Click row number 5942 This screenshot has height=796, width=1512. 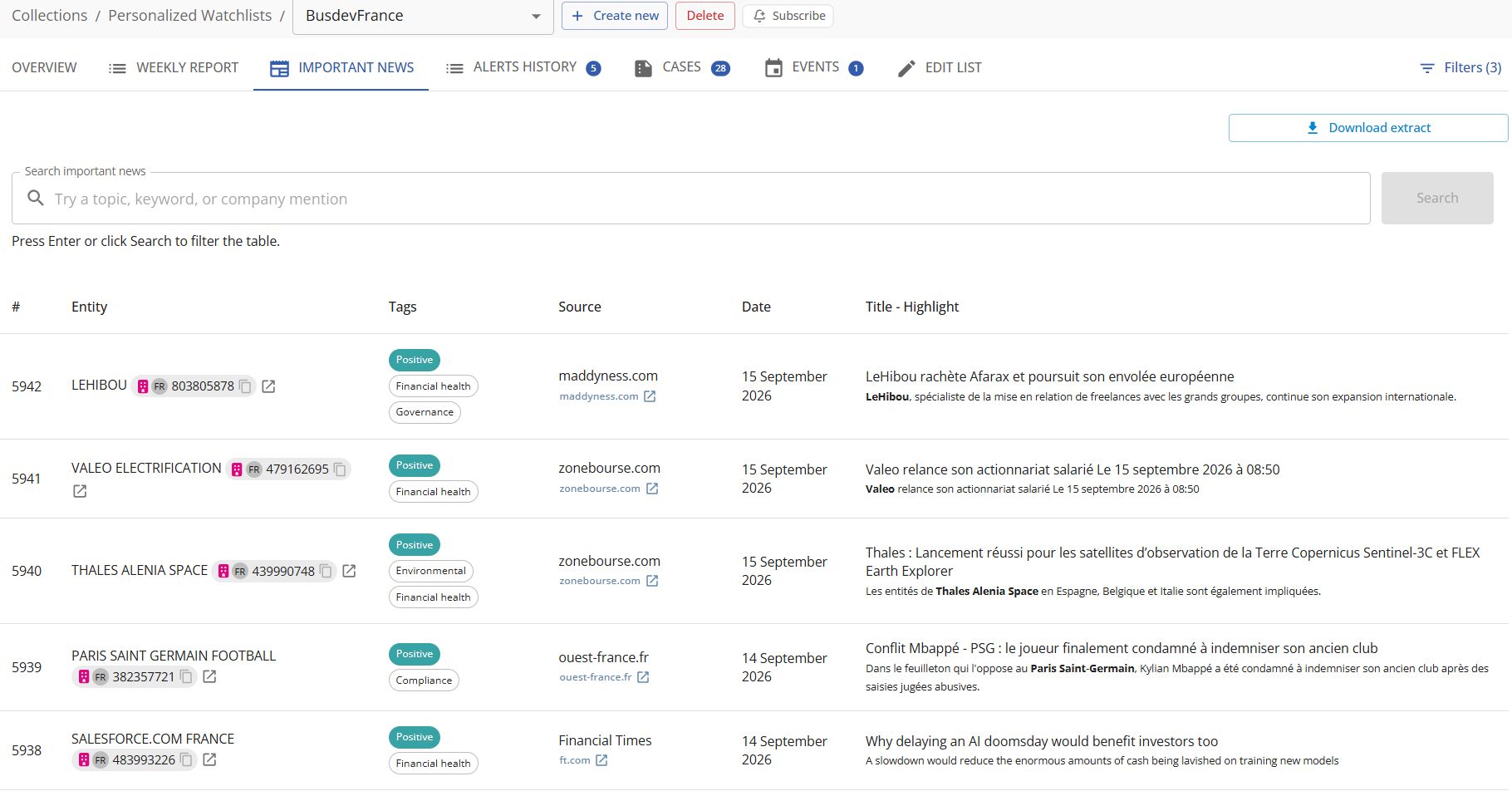pyautogui.click(x=27, y=386)
